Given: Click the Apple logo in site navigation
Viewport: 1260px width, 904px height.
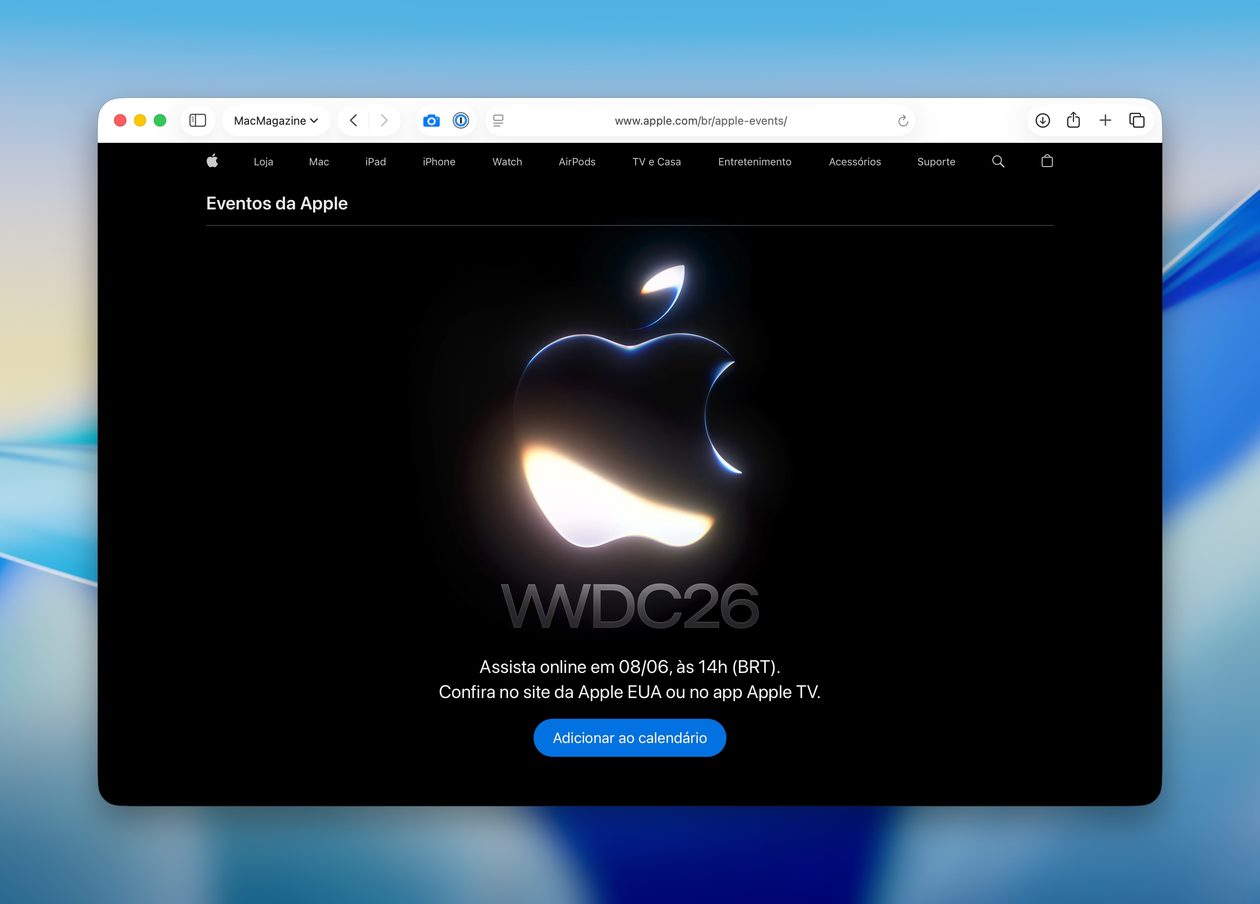Looking at the screenshot, I should [x=212, y=161].
